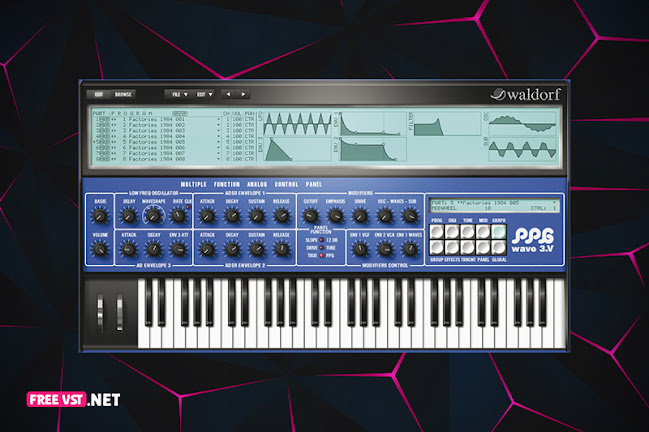Click ADSR Envelope 2 Sustain knob
The image size is (649, 432).
point(257,249)
